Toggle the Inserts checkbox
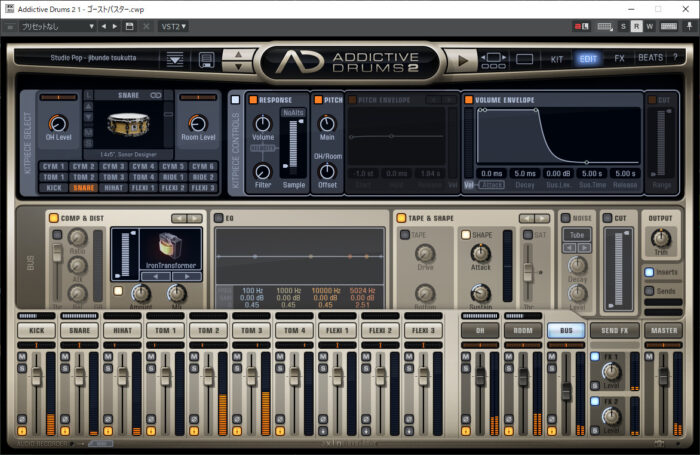 pos(649,272)
